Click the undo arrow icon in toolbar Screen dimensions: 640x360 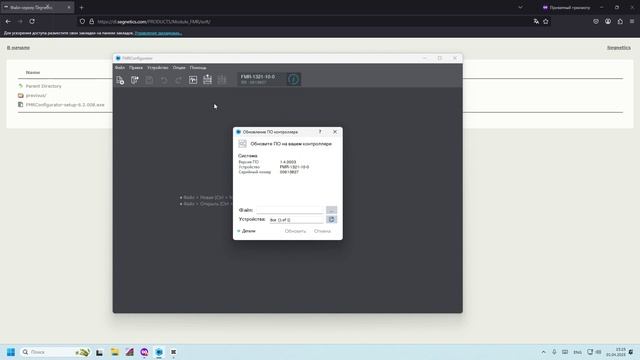pos(164,80)
